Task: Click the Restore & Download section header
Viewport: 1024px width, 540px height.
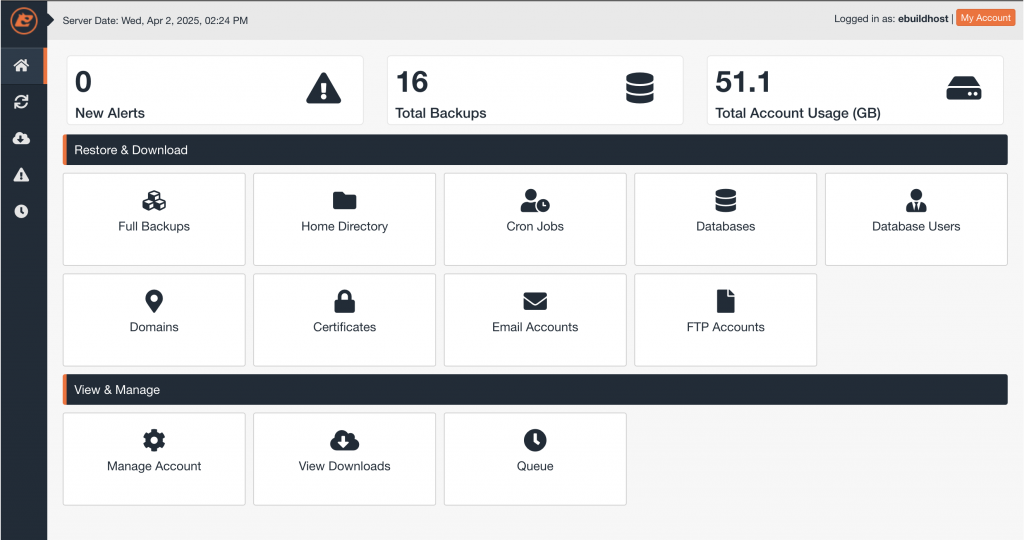Action: click(535, 150)
